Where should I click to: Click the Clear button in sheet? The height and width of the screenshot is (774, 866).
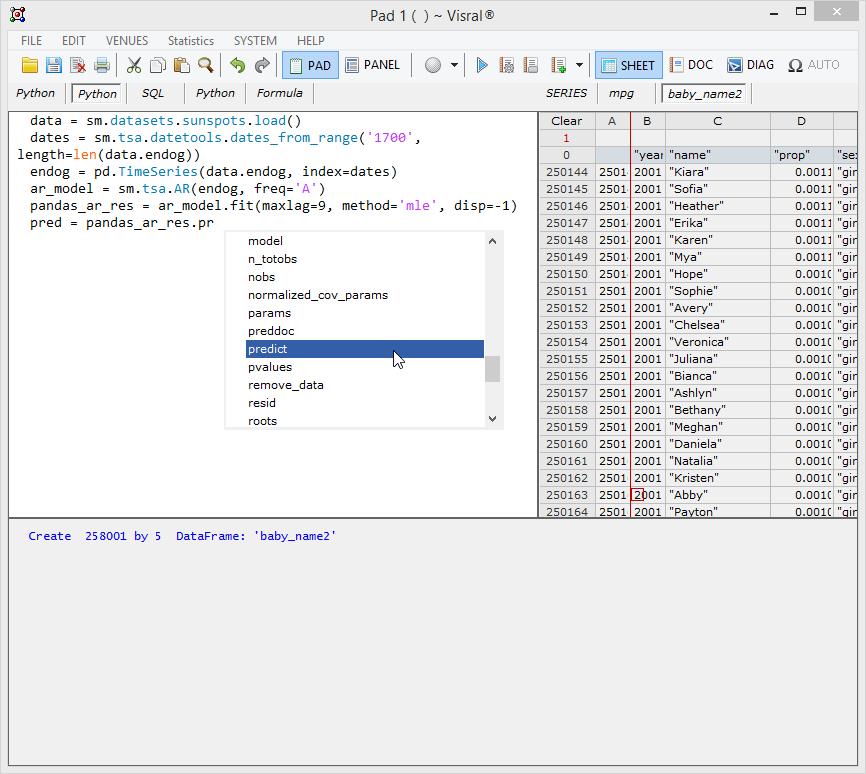[566, 121]
